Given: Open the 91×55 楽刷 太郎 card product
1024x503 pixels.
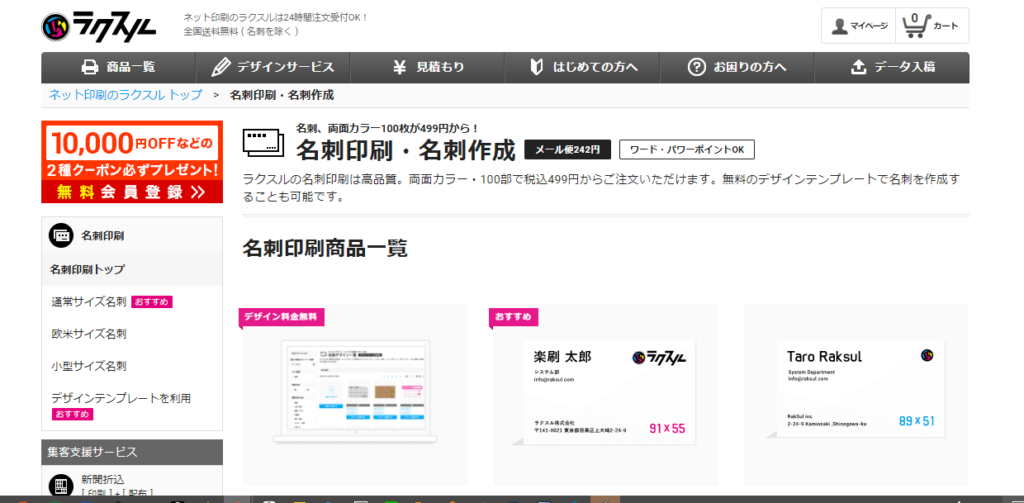Looking at the screenshot, I should [x=605, y=395].
